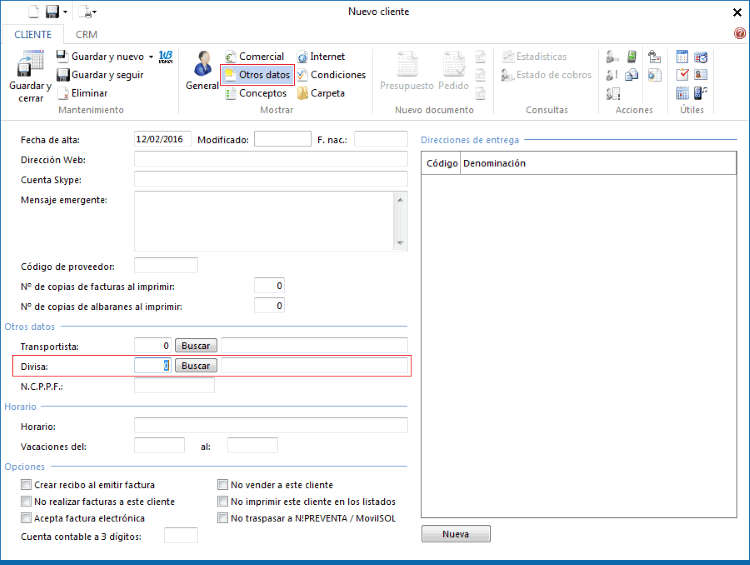The width and height of the screenshot is (750, 565).
Task: Select the CLIENTE ribbon tab
Action: click(x=33, y=34)
